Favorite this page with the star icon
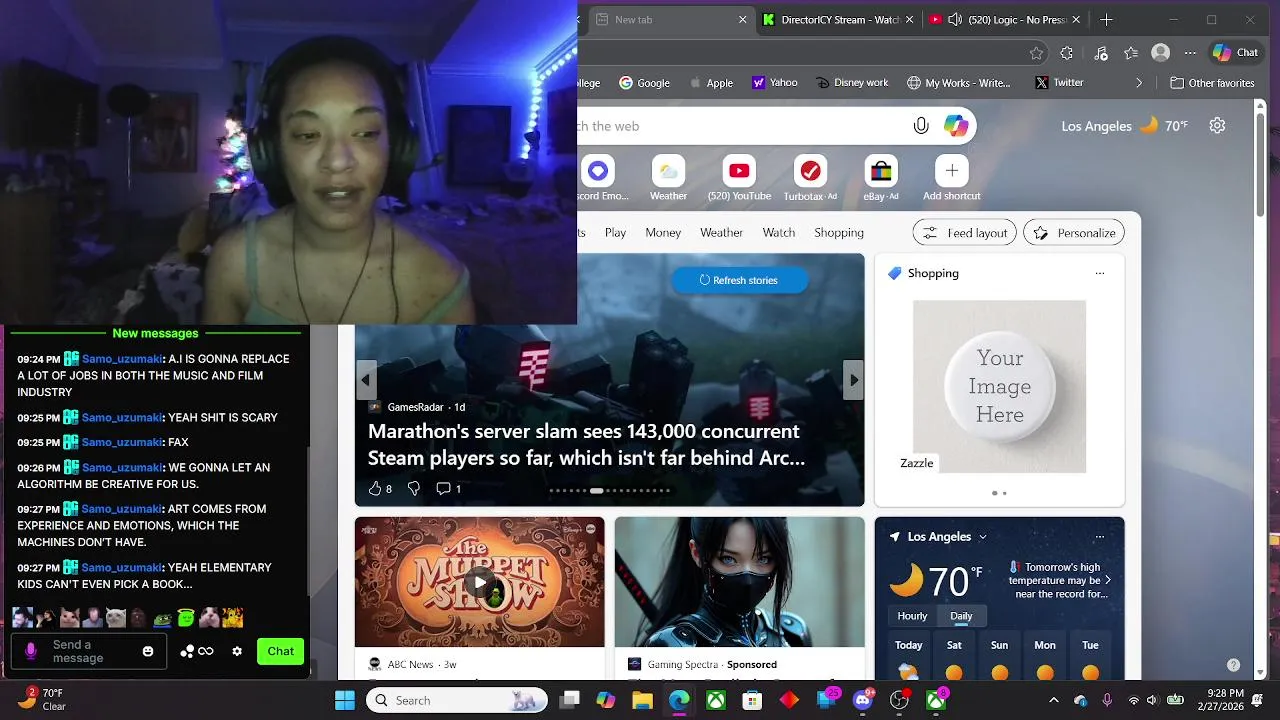Viewport: 1280px width, 720px height. 1037,53
